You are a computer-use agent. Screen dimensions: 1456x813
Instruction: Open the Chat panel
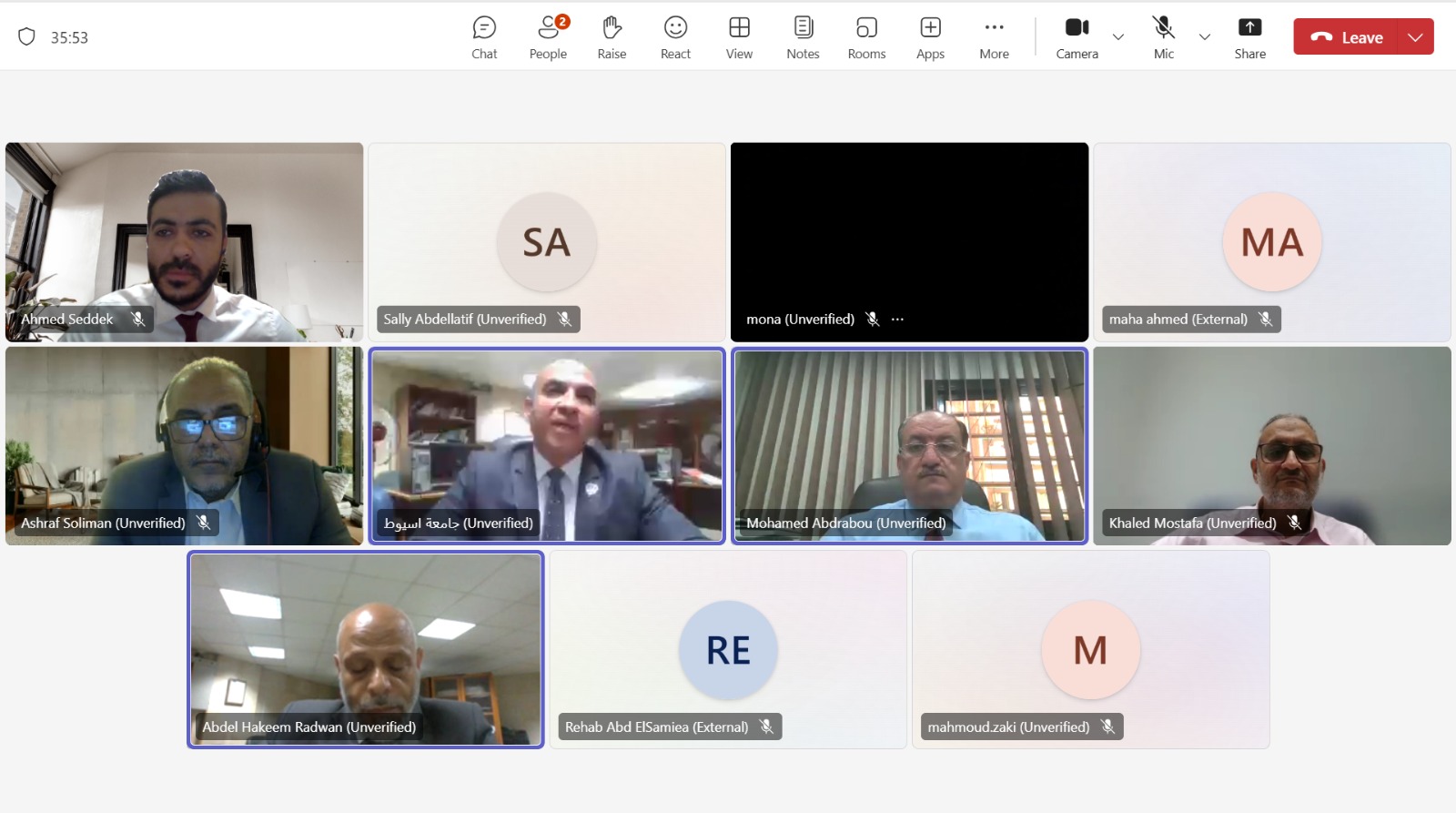click(x=484, y=37)
